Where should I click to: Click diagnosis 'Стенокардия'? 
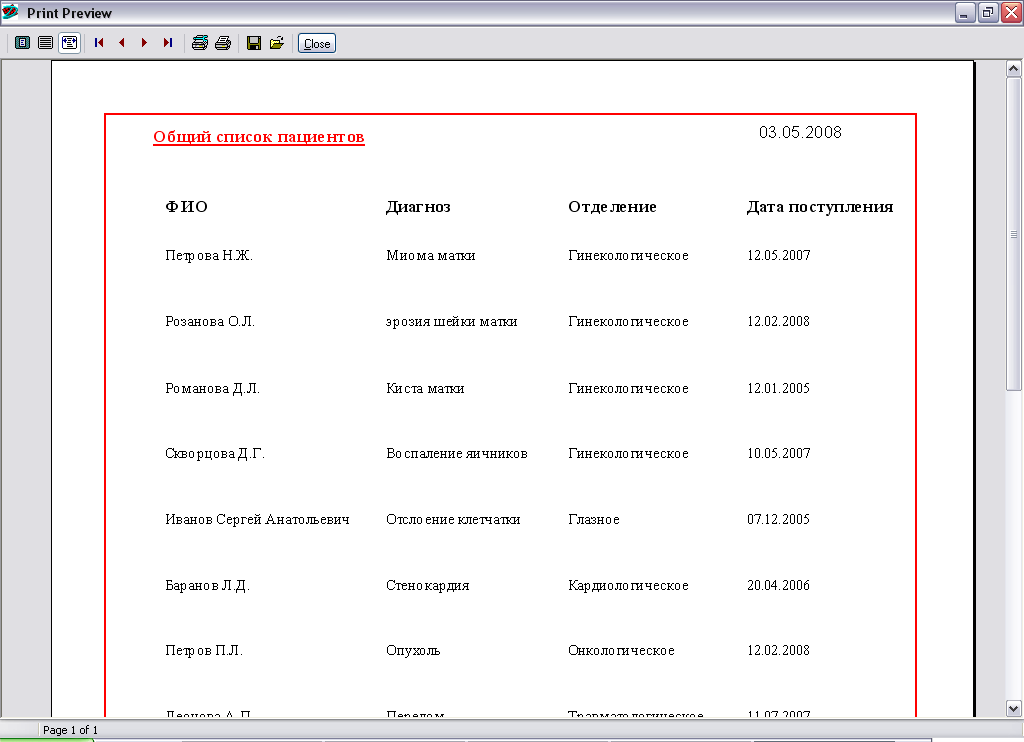(x=427, y=585)
